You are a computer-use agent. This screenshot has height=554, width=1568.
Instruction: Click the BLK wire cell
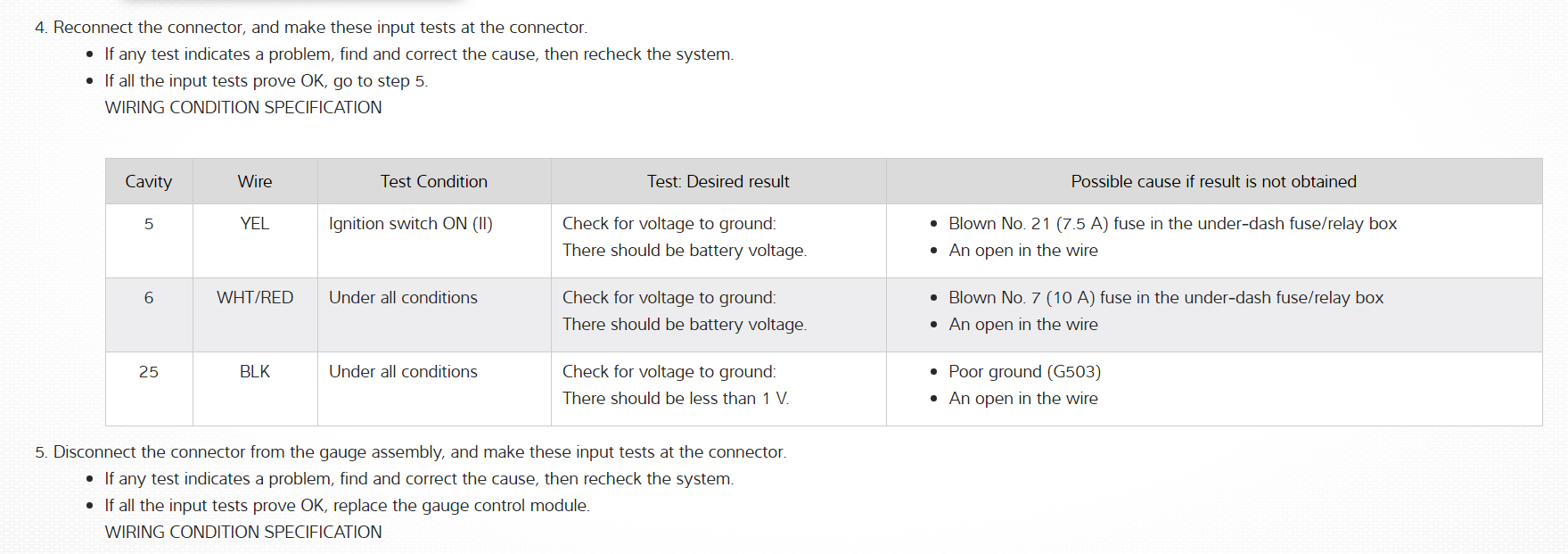255,372
